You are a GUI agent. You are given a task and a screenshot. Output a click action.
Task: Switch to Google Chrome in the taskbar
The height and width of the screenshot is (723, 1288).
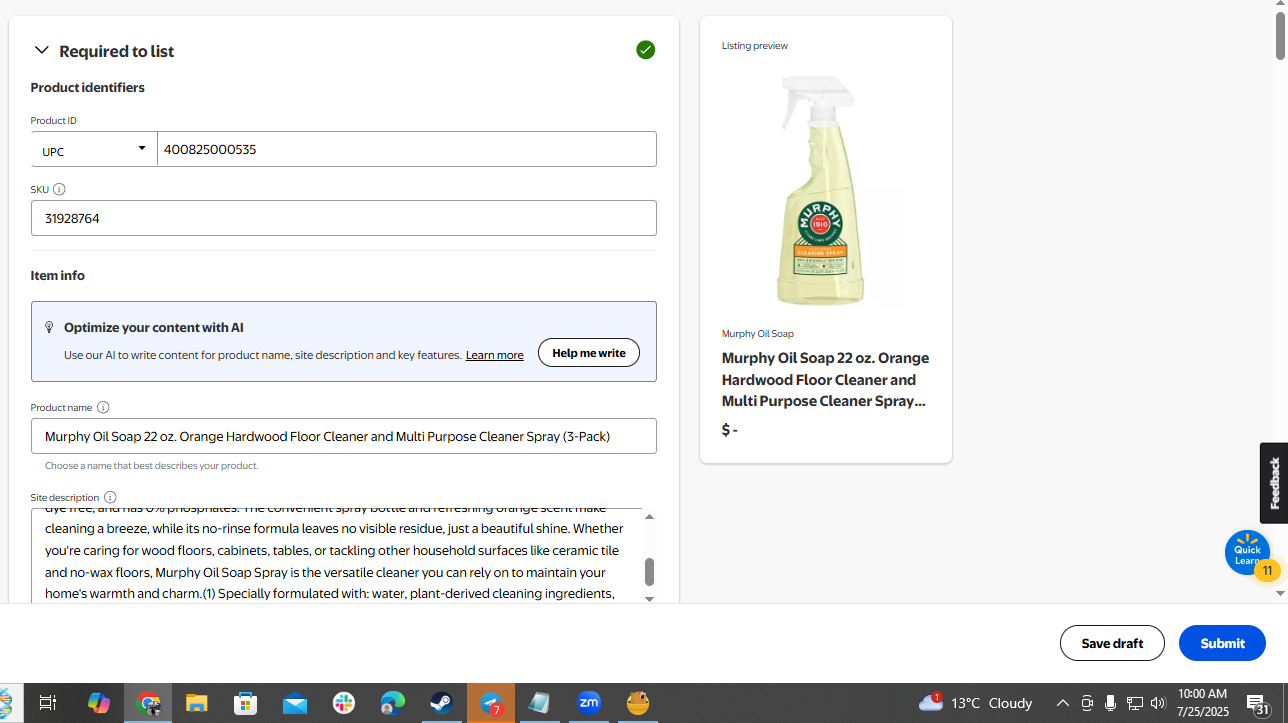click(x=148, y=703)
